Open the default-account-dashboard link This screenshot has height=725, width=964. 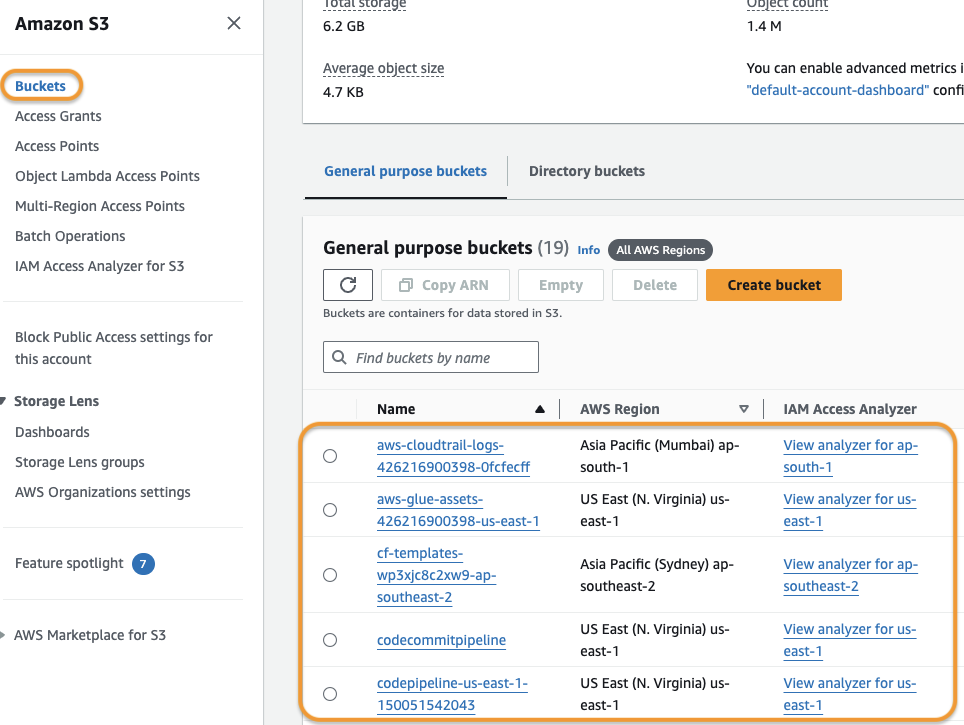[837, 90]
